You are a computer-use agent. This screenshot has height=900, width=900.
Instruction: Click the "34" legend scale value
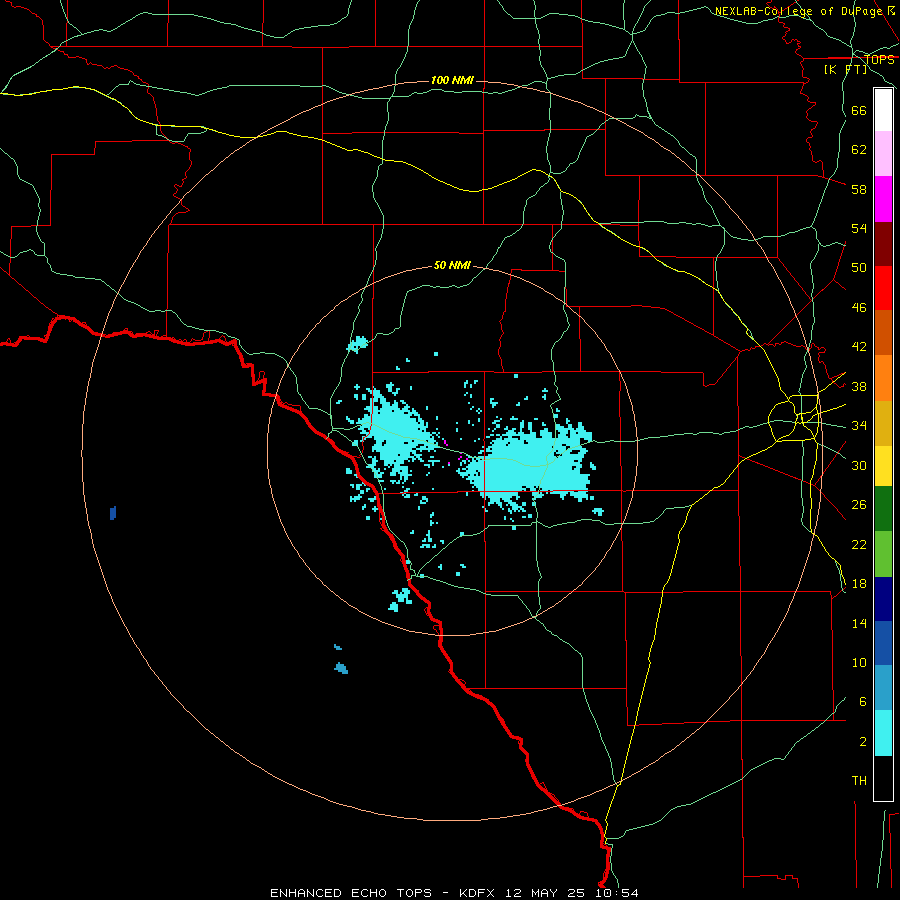(x=859, y=426)
